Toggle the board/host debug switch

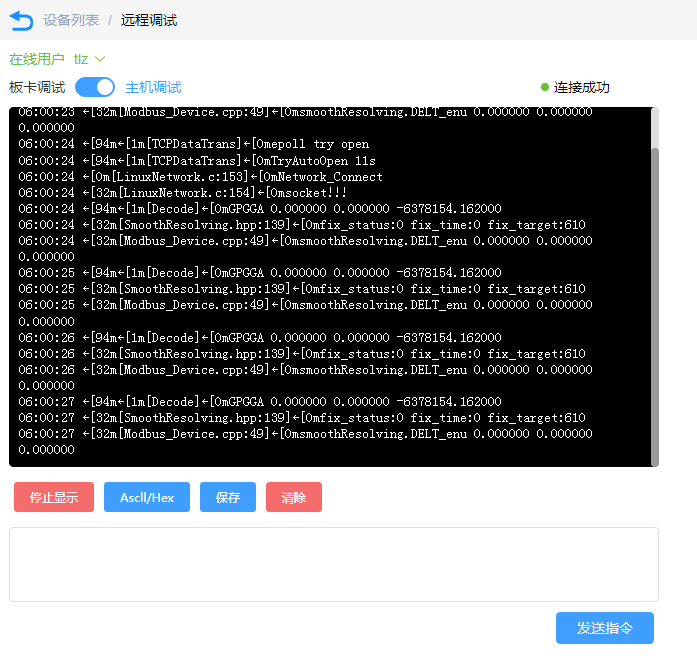(95, 87)
